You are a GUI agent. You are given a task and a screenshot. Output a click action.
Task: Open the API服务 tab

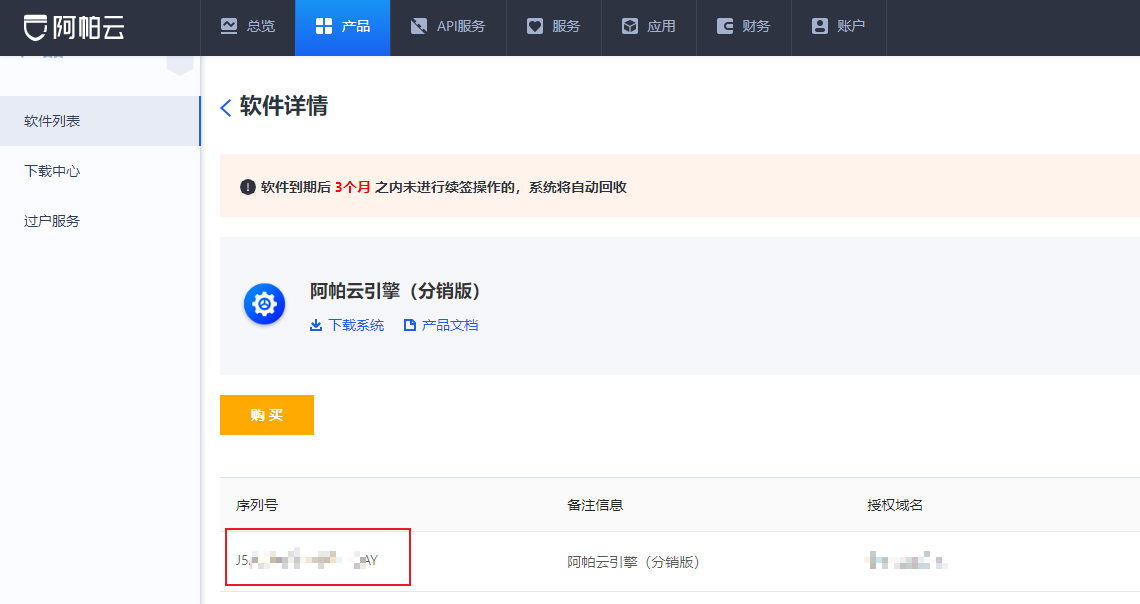pyautogui.click(x=448, y=27)
